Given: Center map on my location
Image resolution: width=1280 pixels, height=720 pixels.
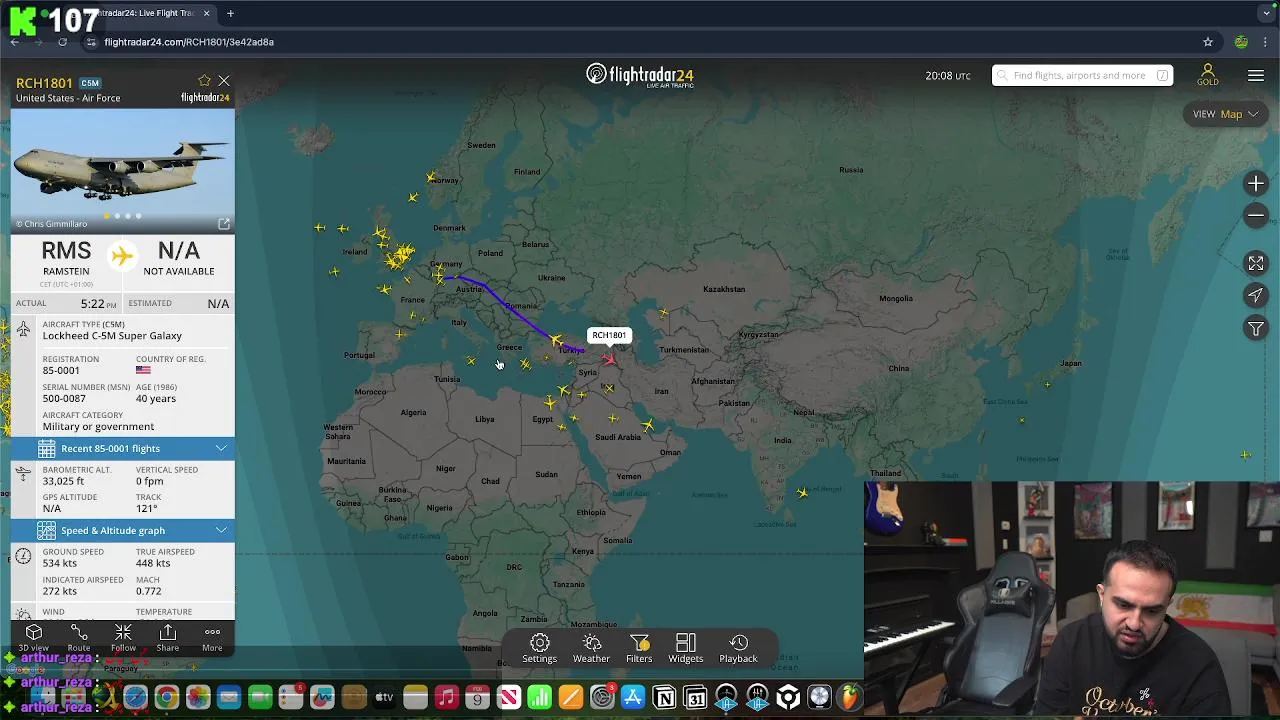Looking at the screenshot, I should point(1256,295).
